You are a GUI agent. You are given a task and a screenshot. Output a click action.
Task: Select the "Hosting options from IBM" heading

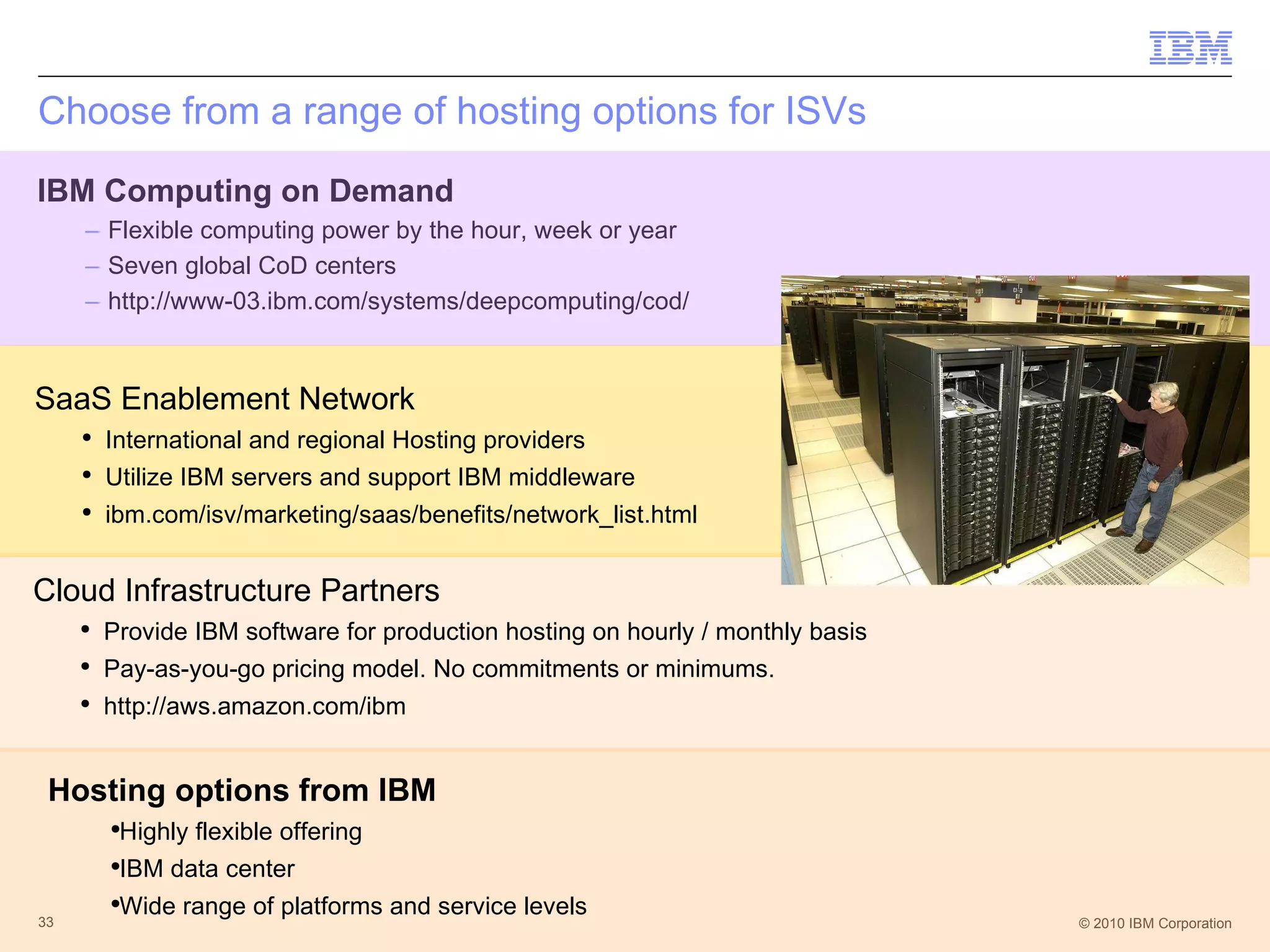pyautogui.click(x=242, y=790)
